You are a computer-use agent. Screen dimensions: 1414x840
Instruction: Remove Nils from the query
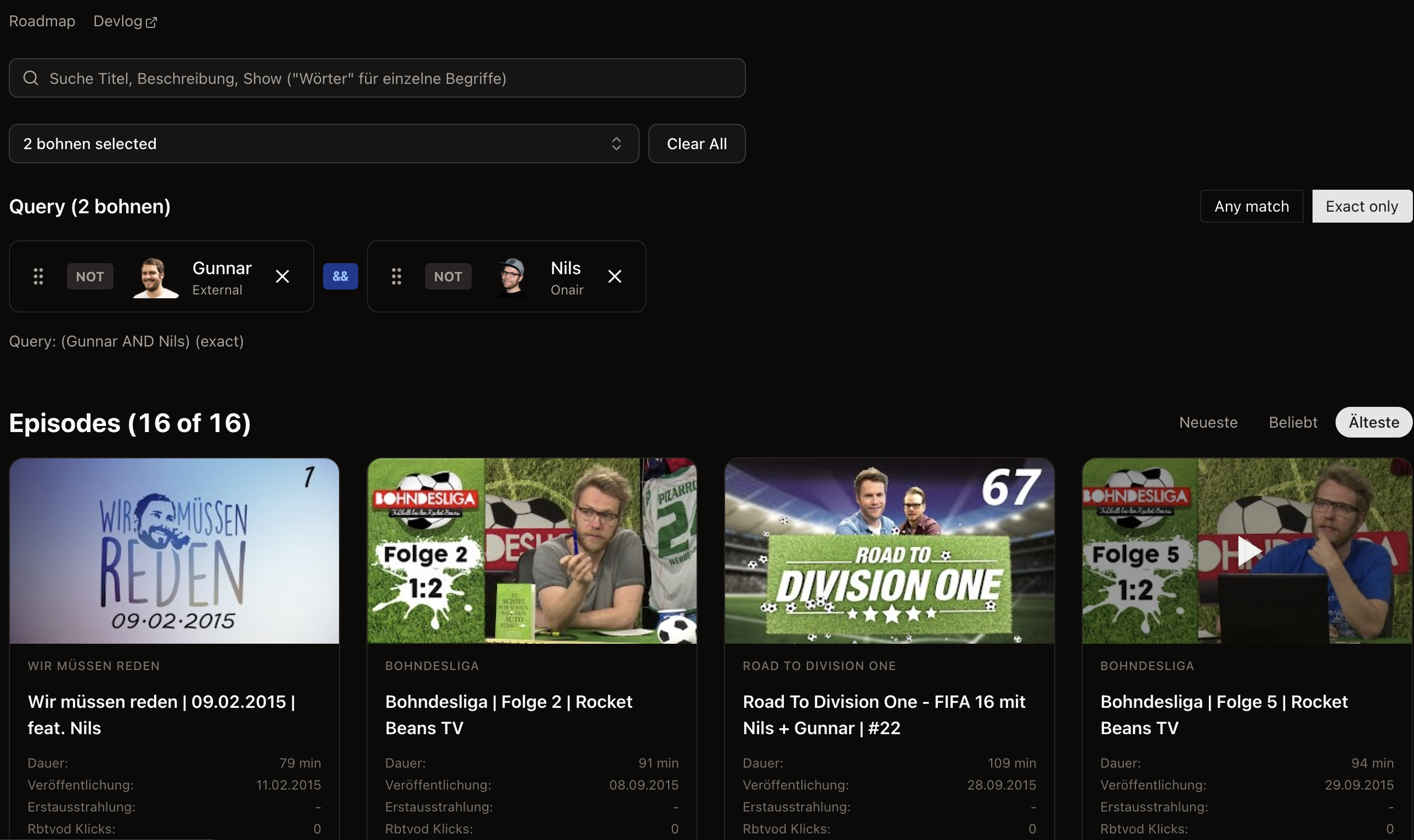(614, 276)
